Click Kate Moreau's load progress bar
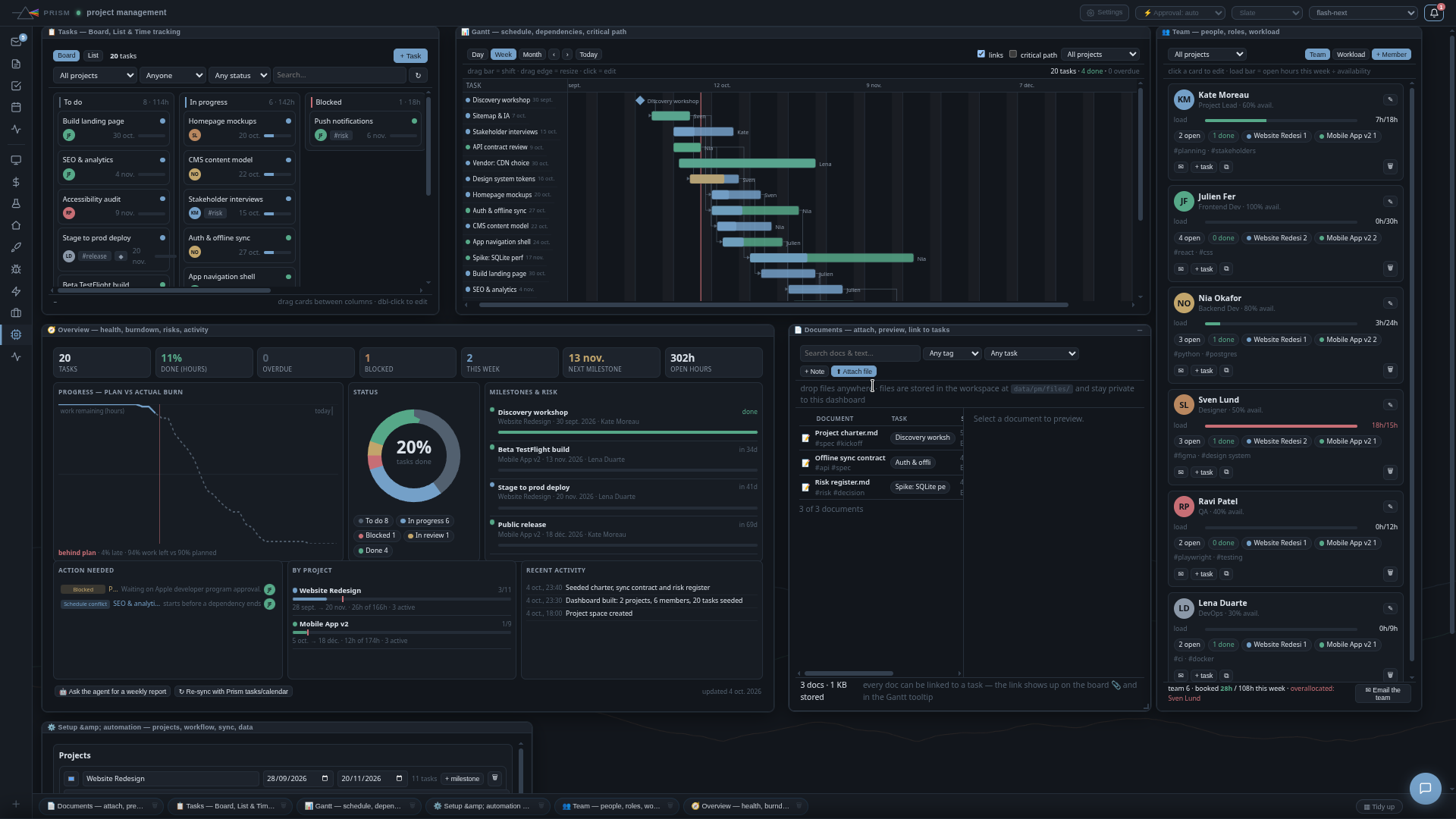 (1280, 120)
